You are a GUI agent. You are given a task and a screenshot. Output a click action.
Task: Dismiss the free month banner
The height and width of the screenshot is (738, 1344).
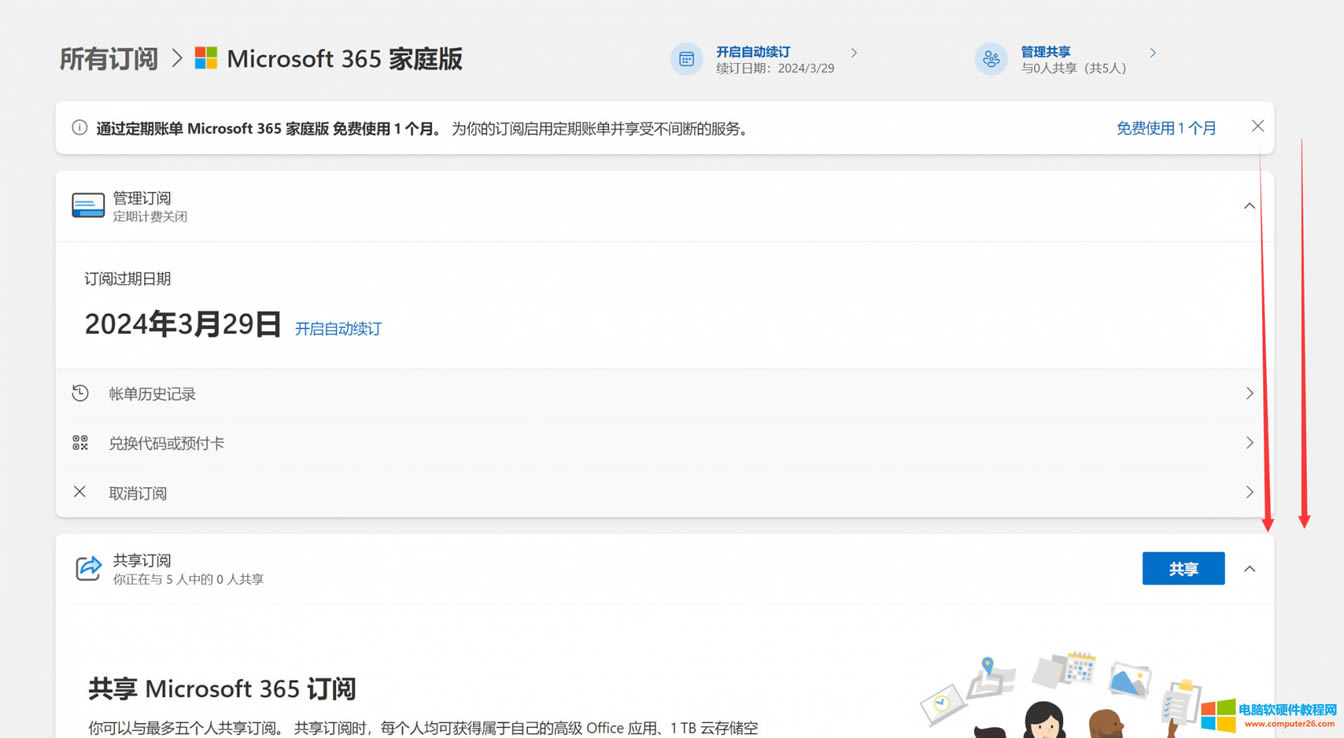1257,126
